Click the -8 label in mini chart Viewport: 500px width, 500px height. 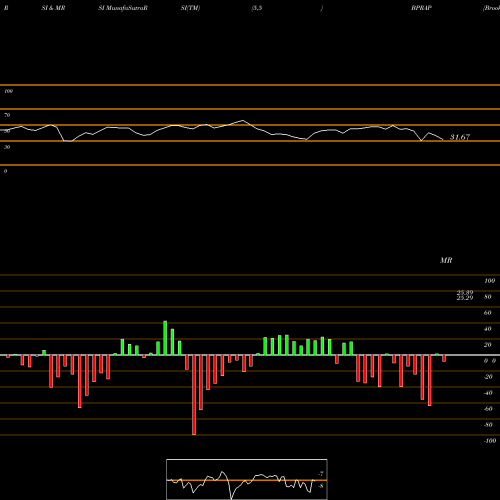[321, 486]
